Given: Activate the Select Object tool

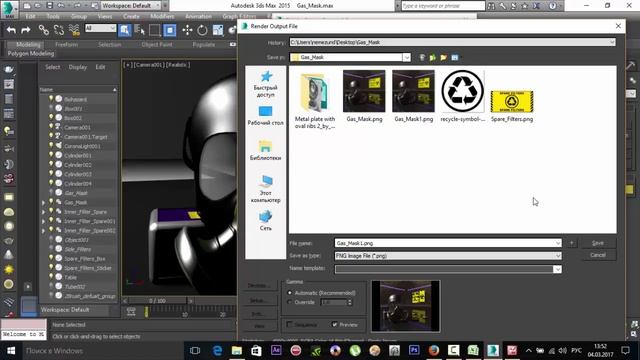Looking at the screenshot, I should (x=125, y=30).
